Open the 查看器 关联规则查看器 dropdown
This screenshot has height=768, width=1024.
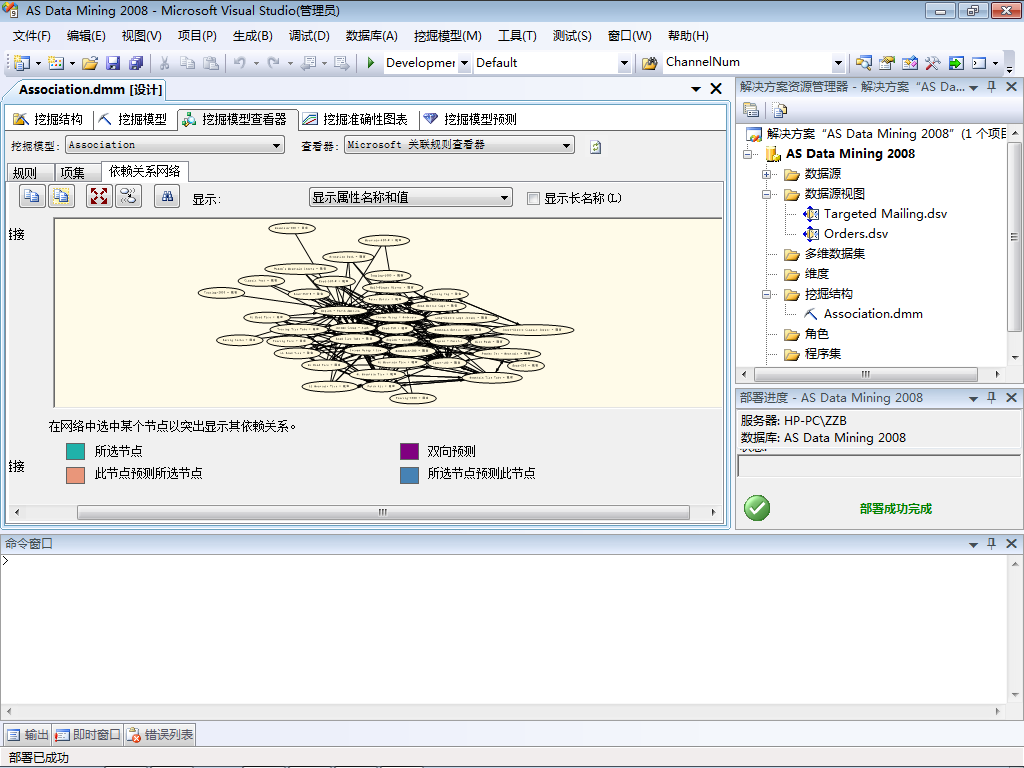tap(566, 145)
